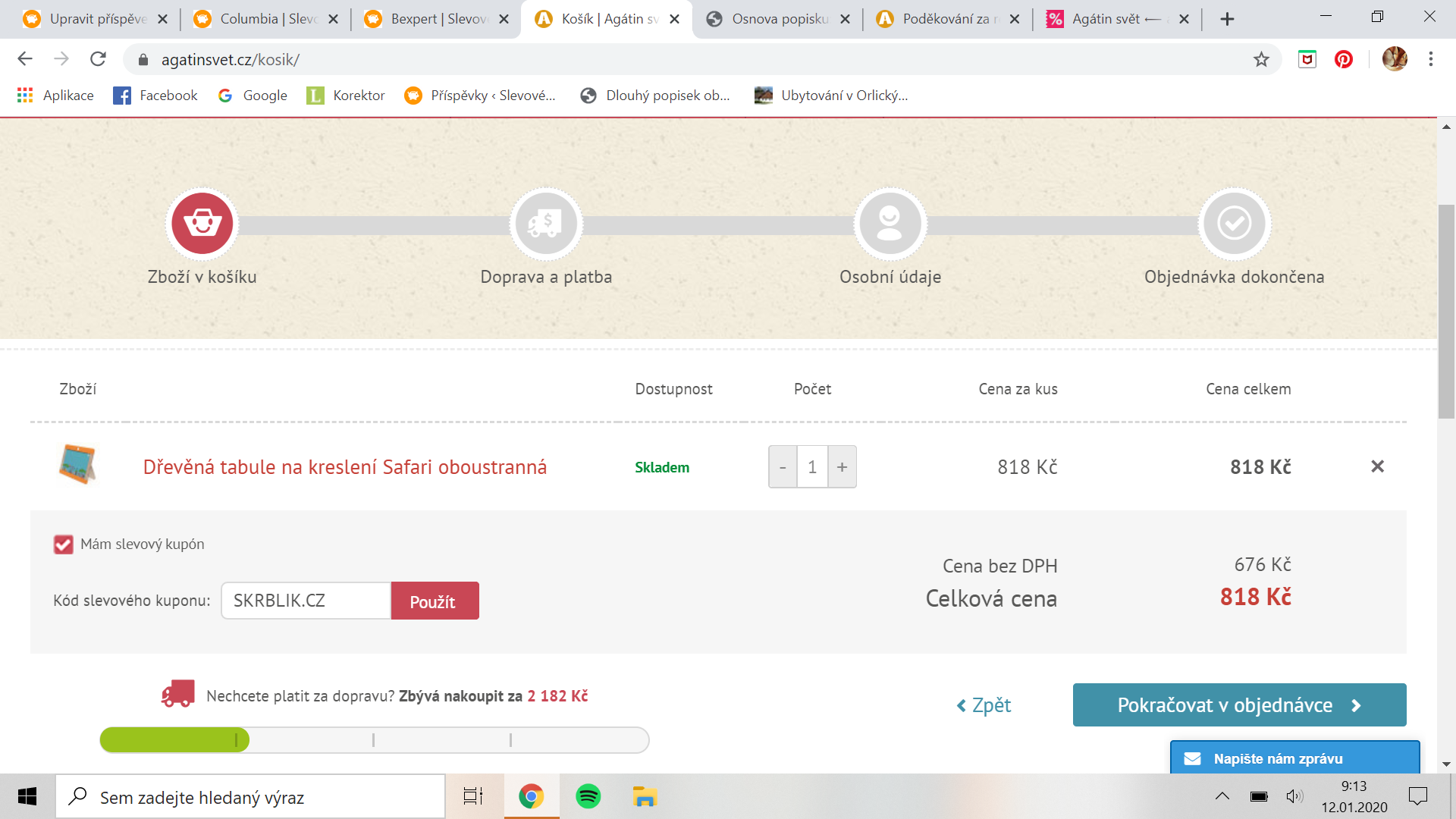The image size is (1456, 819).
Task: Click the address bar URL
Action: (x=231, y=60)
